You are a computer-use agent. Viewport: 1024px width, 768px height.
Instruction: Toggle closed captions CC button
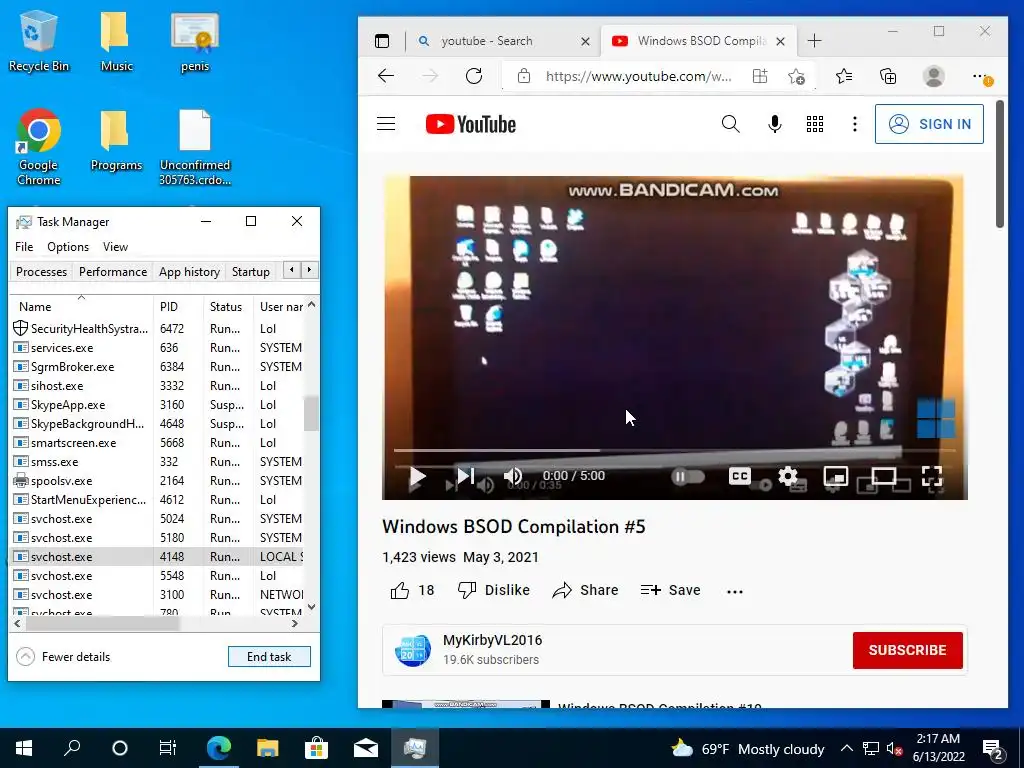pos(739,476)
